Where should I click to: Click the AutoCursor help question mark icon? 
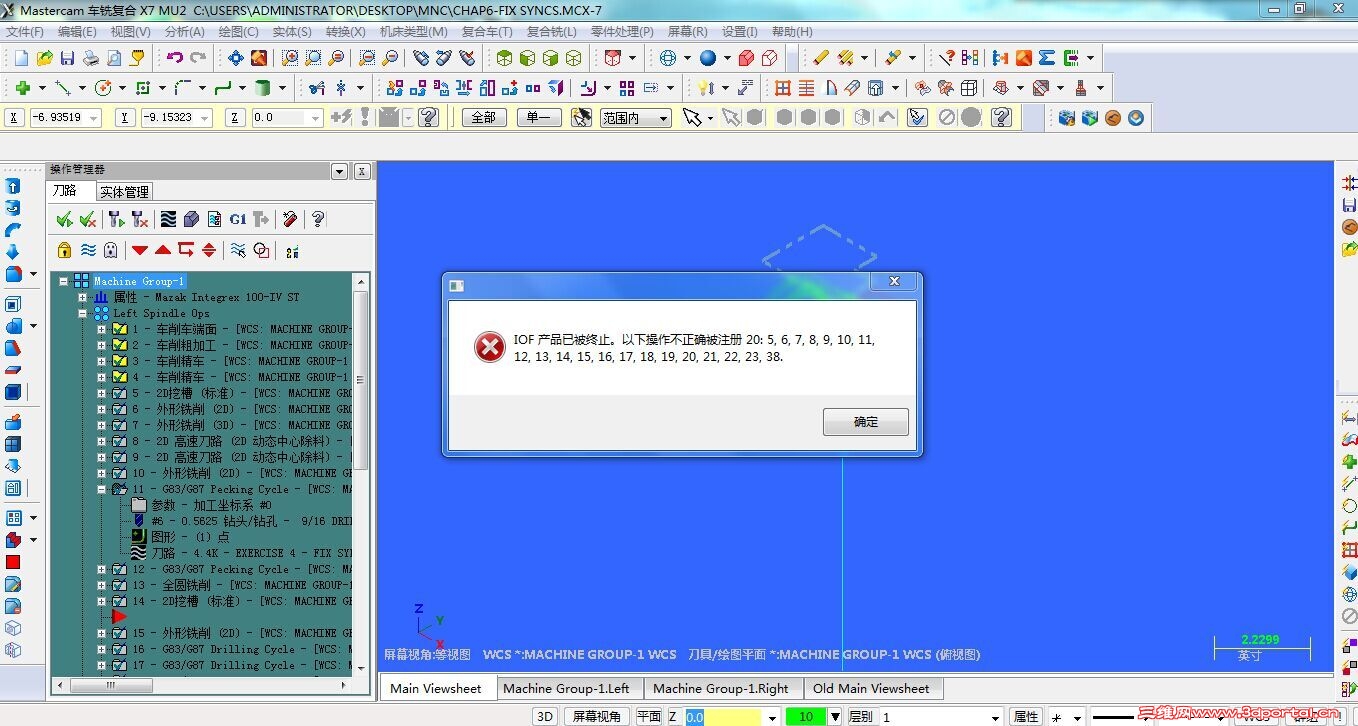428,118
